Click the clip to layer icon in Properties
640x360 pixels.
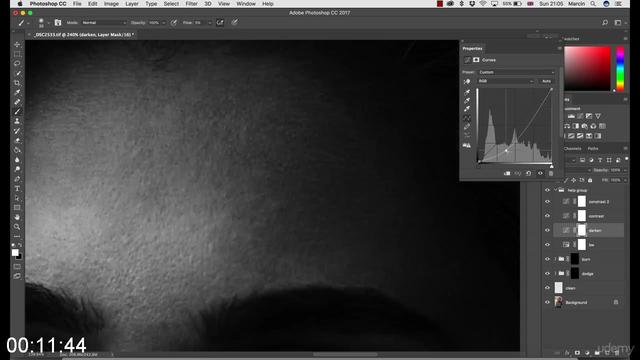coord(507,173)
